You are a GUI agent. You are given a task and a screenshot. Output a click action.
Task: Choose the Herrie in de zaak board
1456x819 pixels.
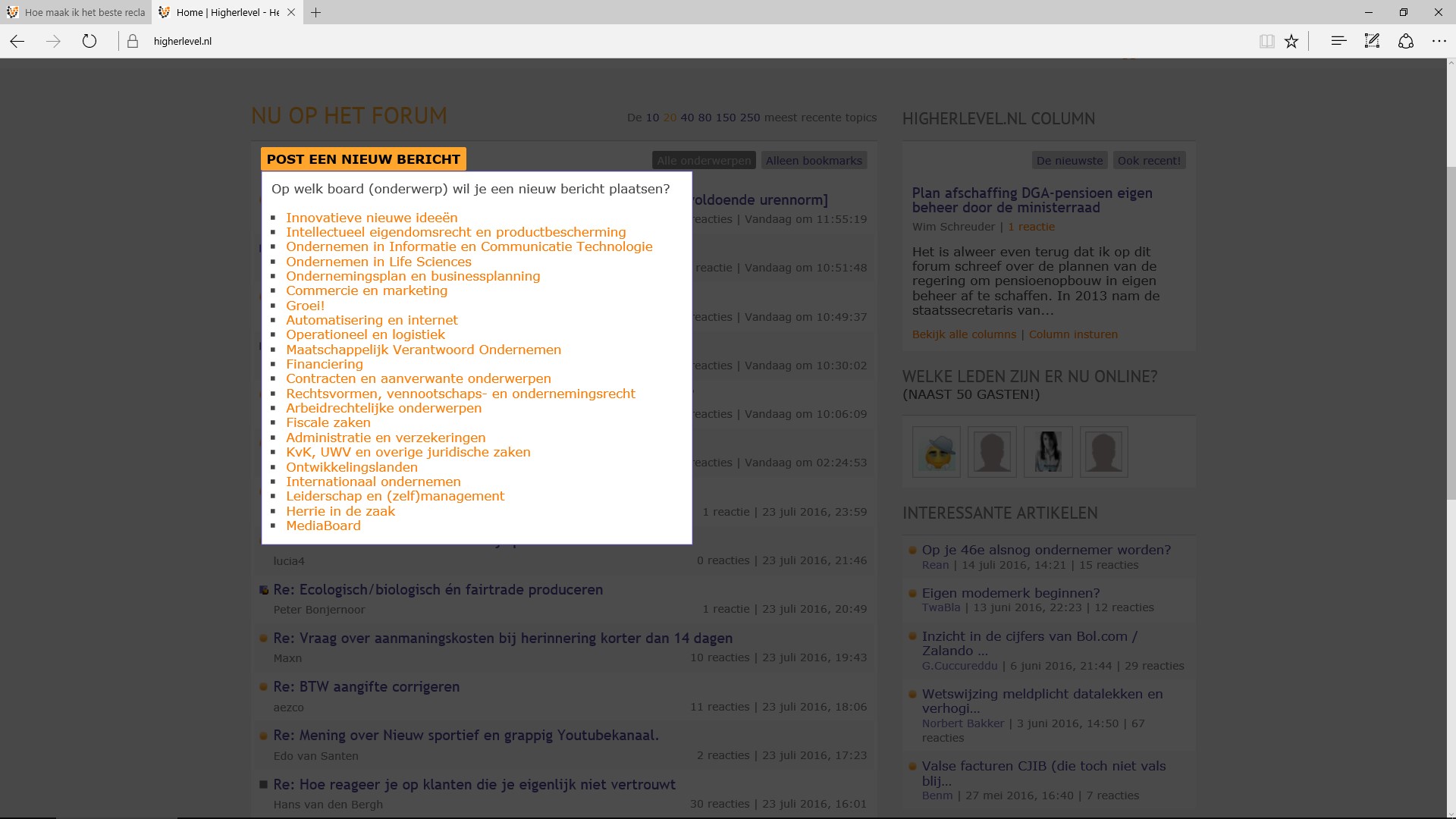coord(340,511)
